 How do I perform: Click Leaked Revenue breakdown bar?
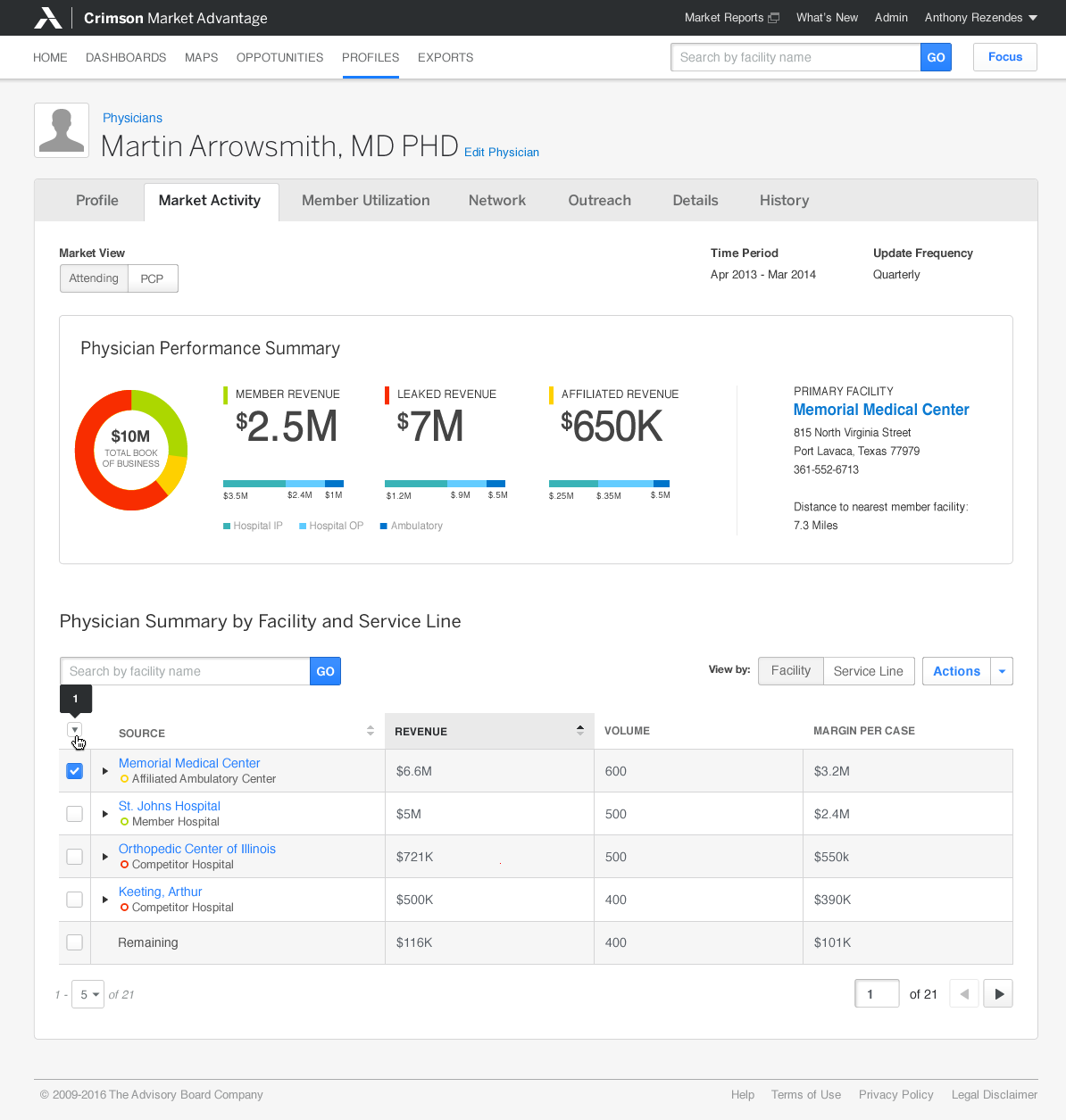pos(445,484)
